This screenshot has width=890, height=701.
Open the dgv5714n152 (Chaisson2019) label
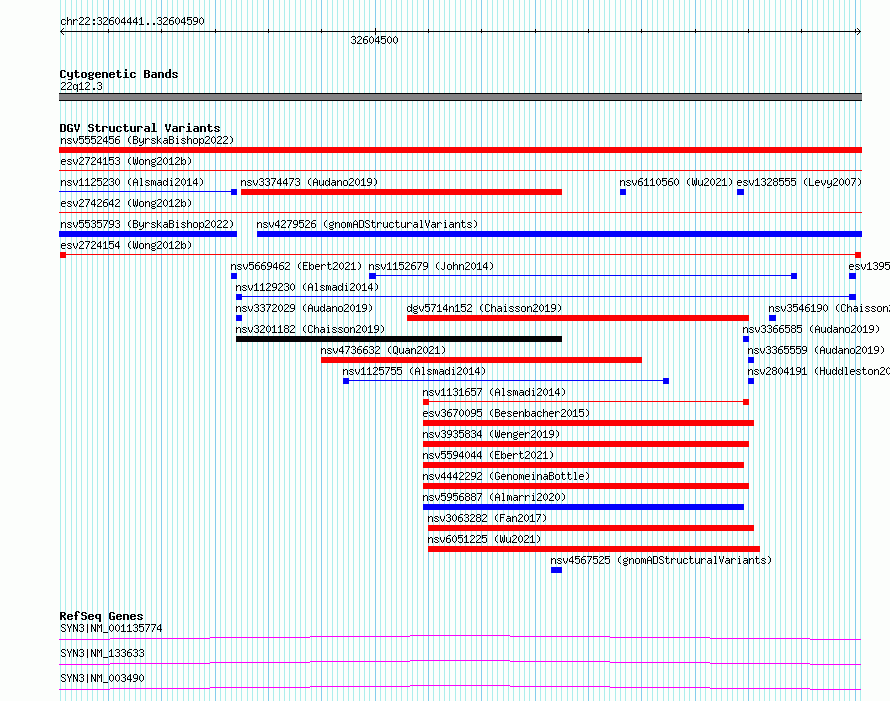[484, 308]
